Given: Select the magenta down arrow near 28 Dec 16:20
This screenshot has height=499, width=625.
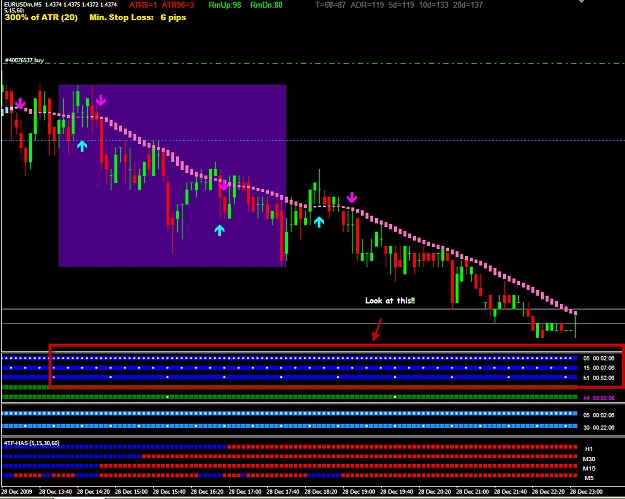Looking at the screenshot, I should tap(224, 185).
